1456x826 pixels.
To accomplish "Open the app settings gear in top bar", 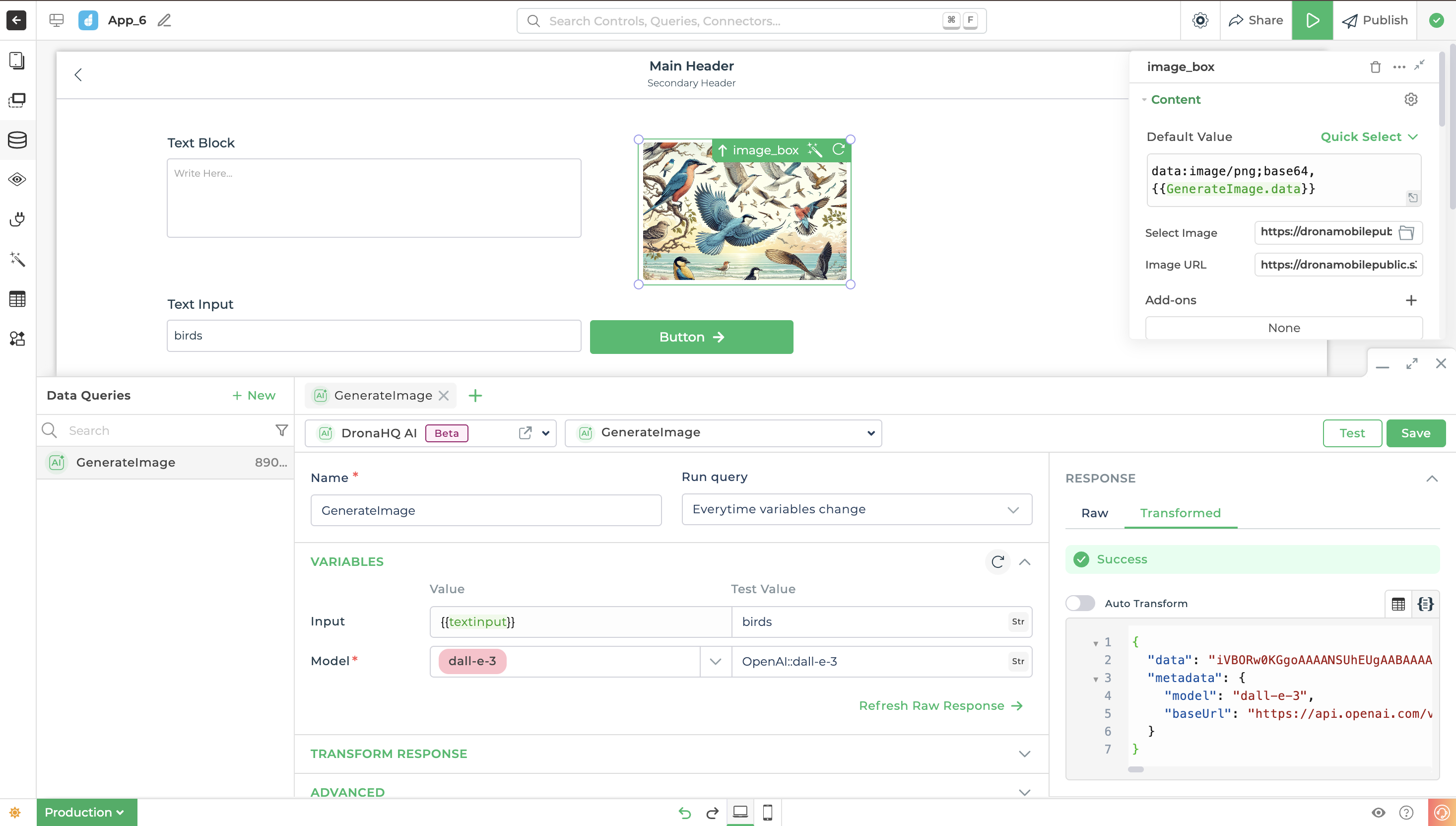I will pos(1200,20).
